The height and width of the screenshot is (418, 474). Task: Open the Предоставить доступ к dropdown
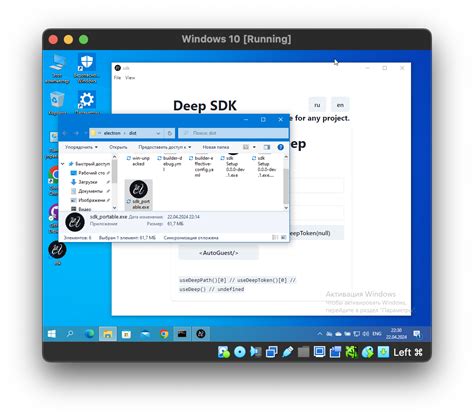(165, 147)
